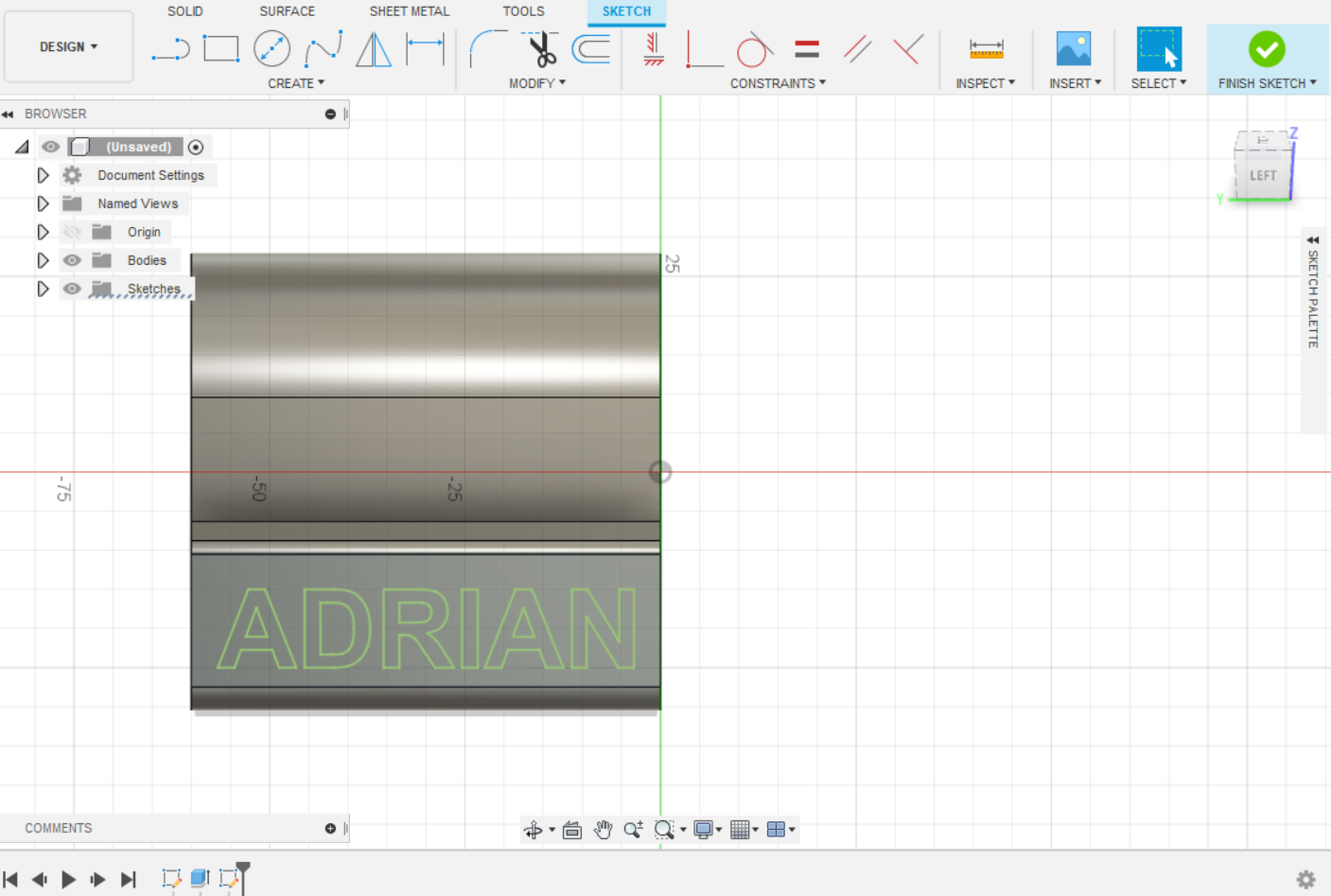
Task: Apply the Perpendicular constraint
Action: tap(908, 48)
